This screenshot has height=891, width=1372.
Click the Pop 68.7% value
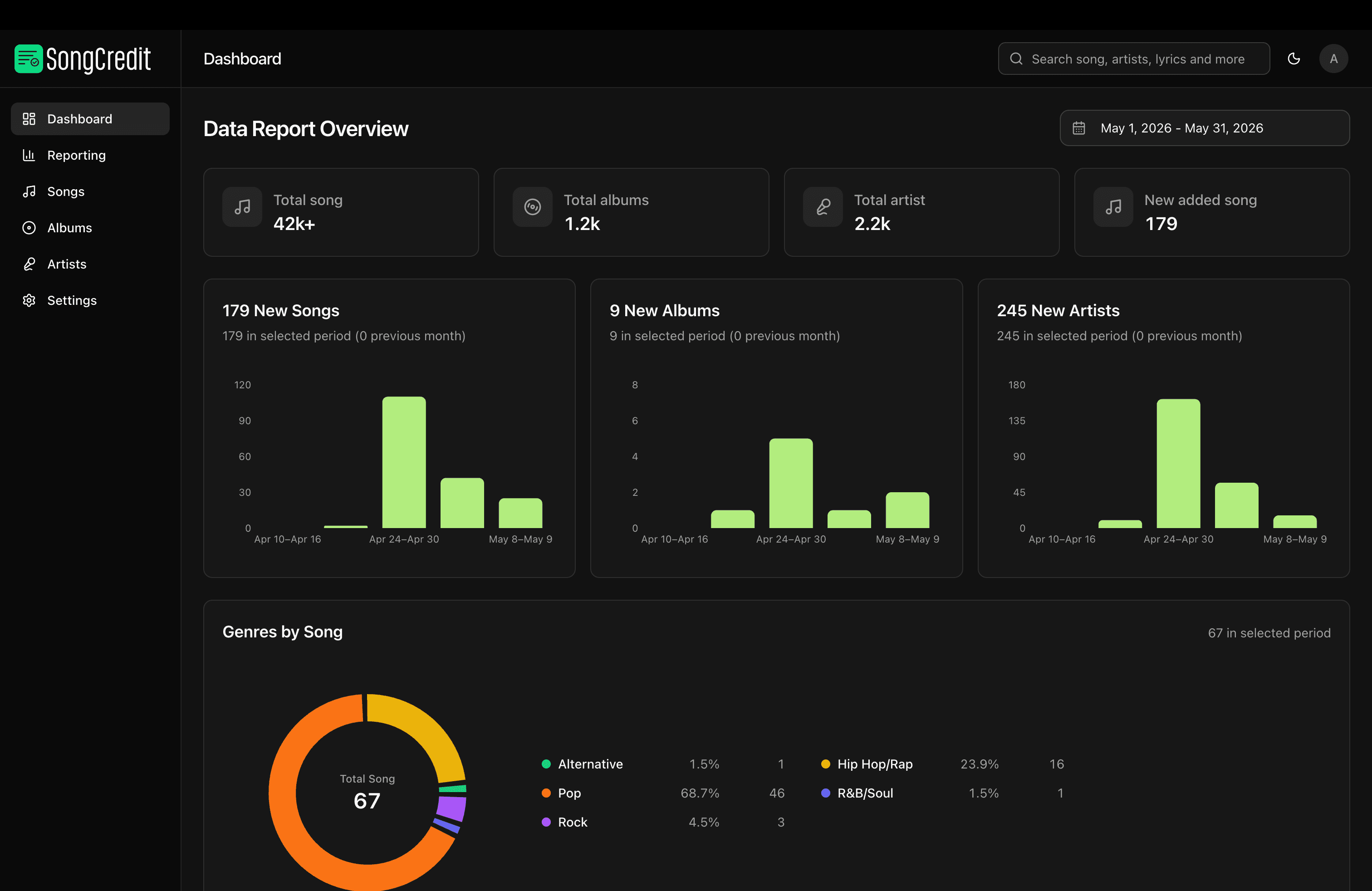[x=700, y=793]
